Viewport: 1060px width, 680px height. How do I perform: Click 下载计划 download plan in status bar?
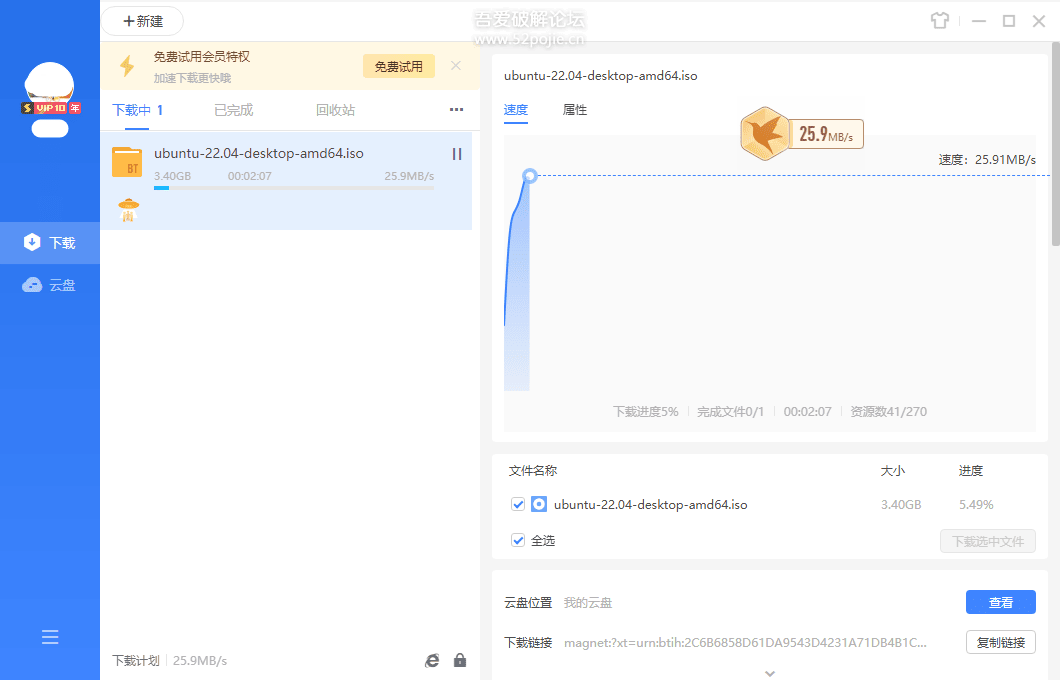coord(136,660)
